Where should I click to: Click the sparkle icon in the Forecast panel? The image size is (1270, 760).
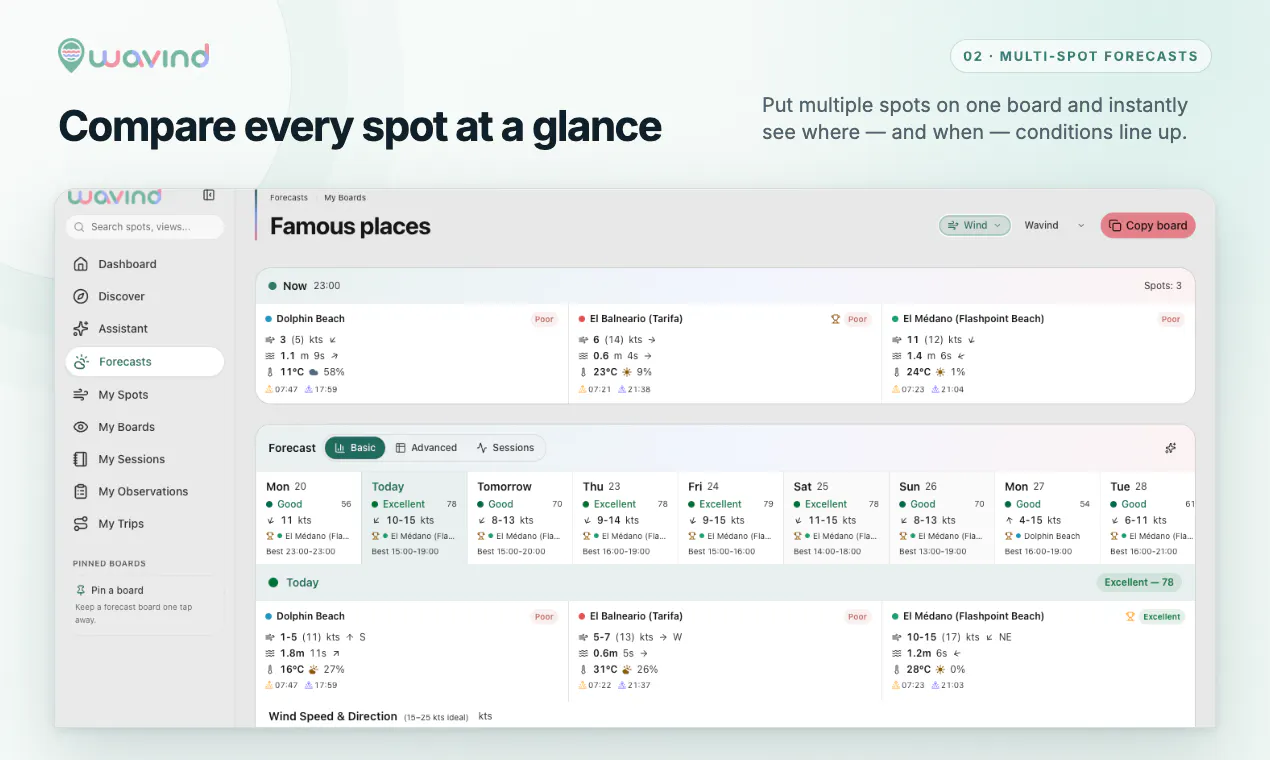point(1171,448)
